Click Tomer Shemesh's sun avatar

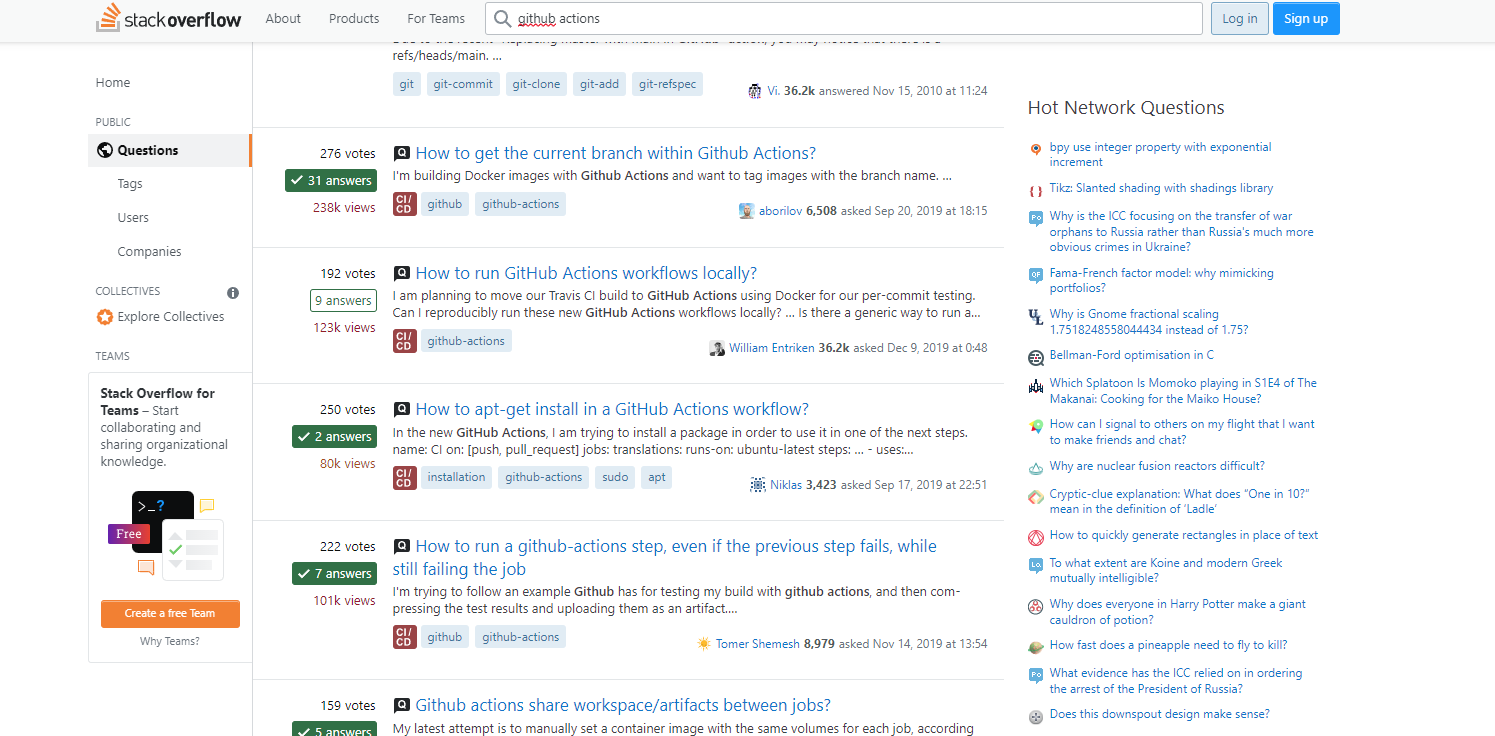click(704, 643)
